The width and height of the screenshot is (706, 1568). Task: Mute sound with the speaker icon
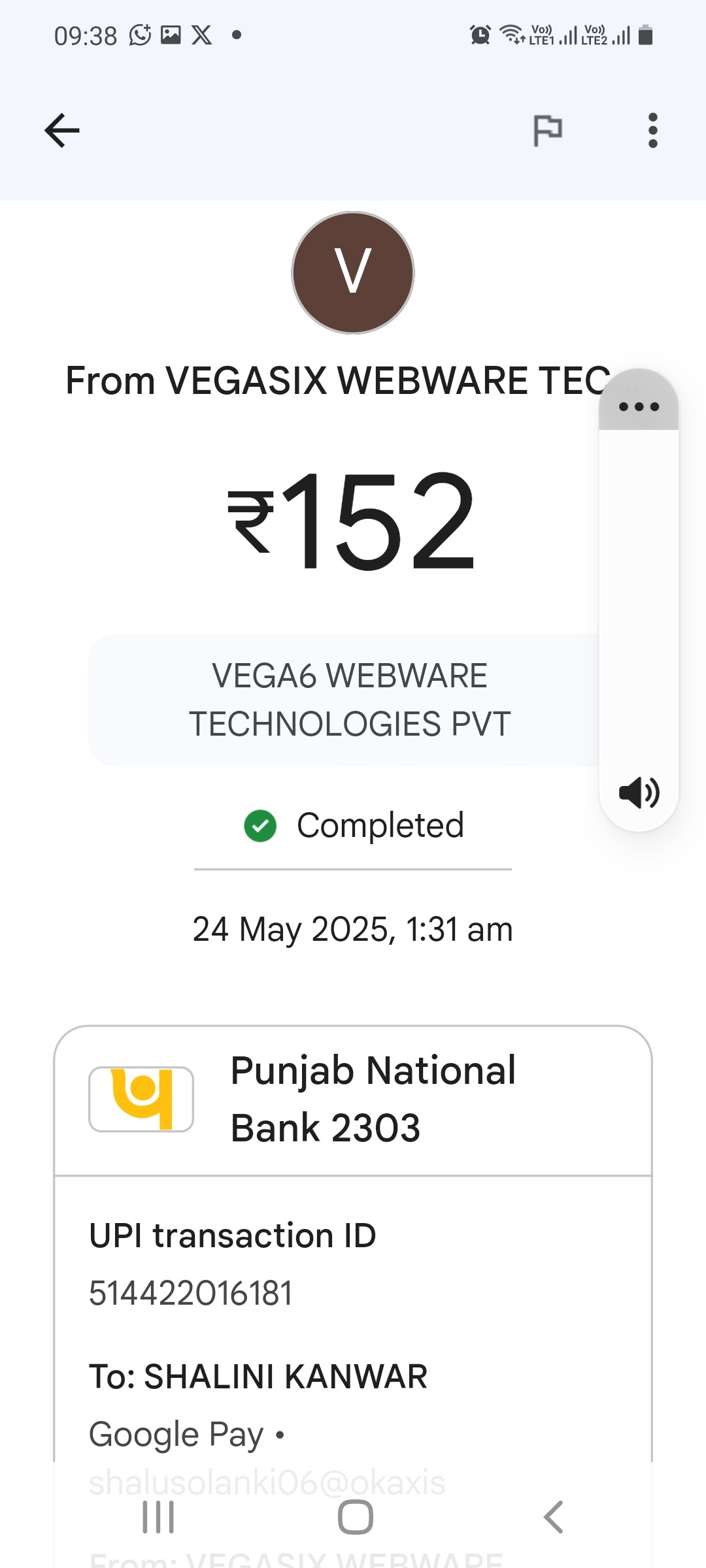639,792
